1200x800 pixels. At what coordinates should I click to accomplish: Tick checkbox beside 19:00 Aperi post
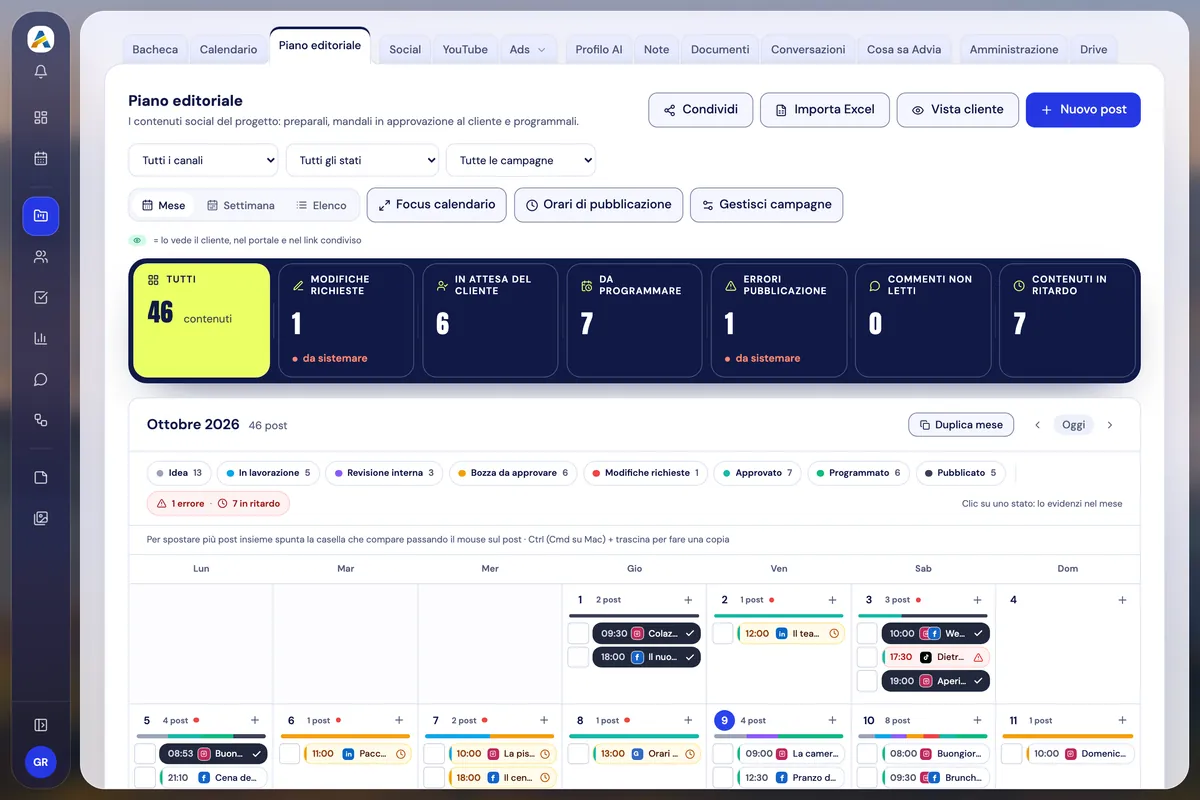tap(867, 681)
